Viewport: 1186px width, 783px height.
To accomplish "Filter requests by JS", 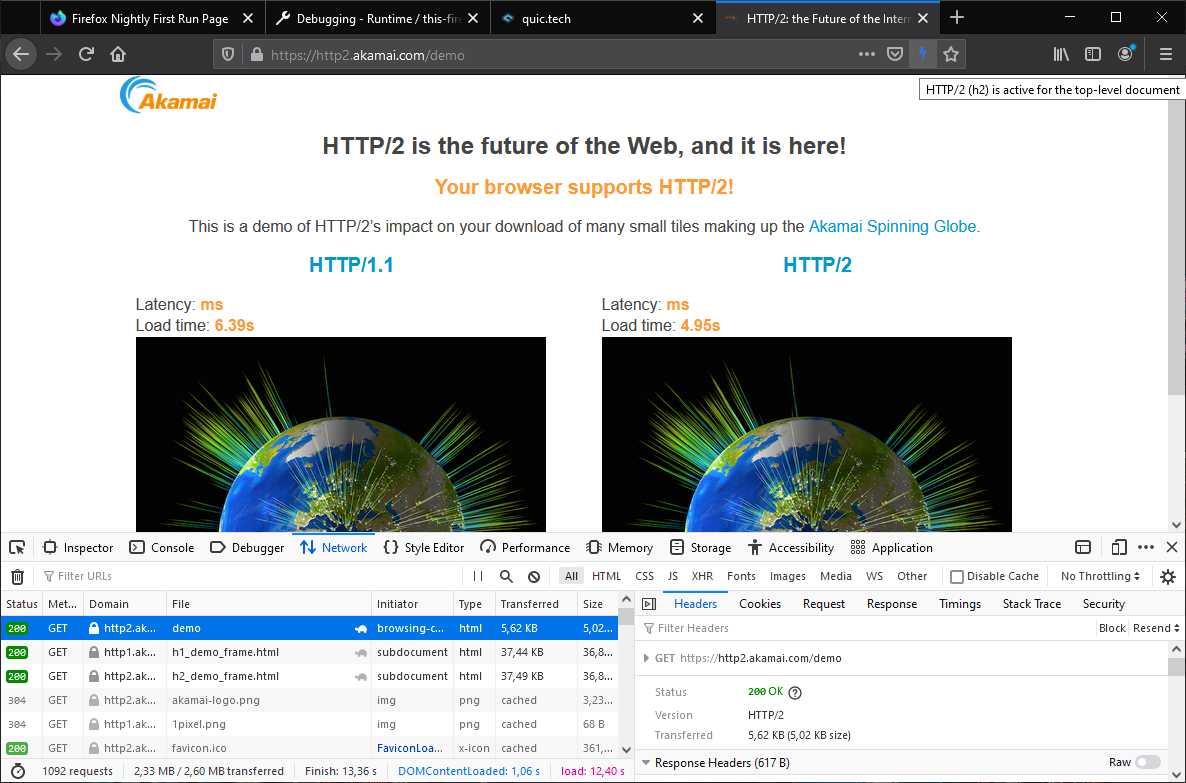I will pyautogui.click(x=672, y=576).
